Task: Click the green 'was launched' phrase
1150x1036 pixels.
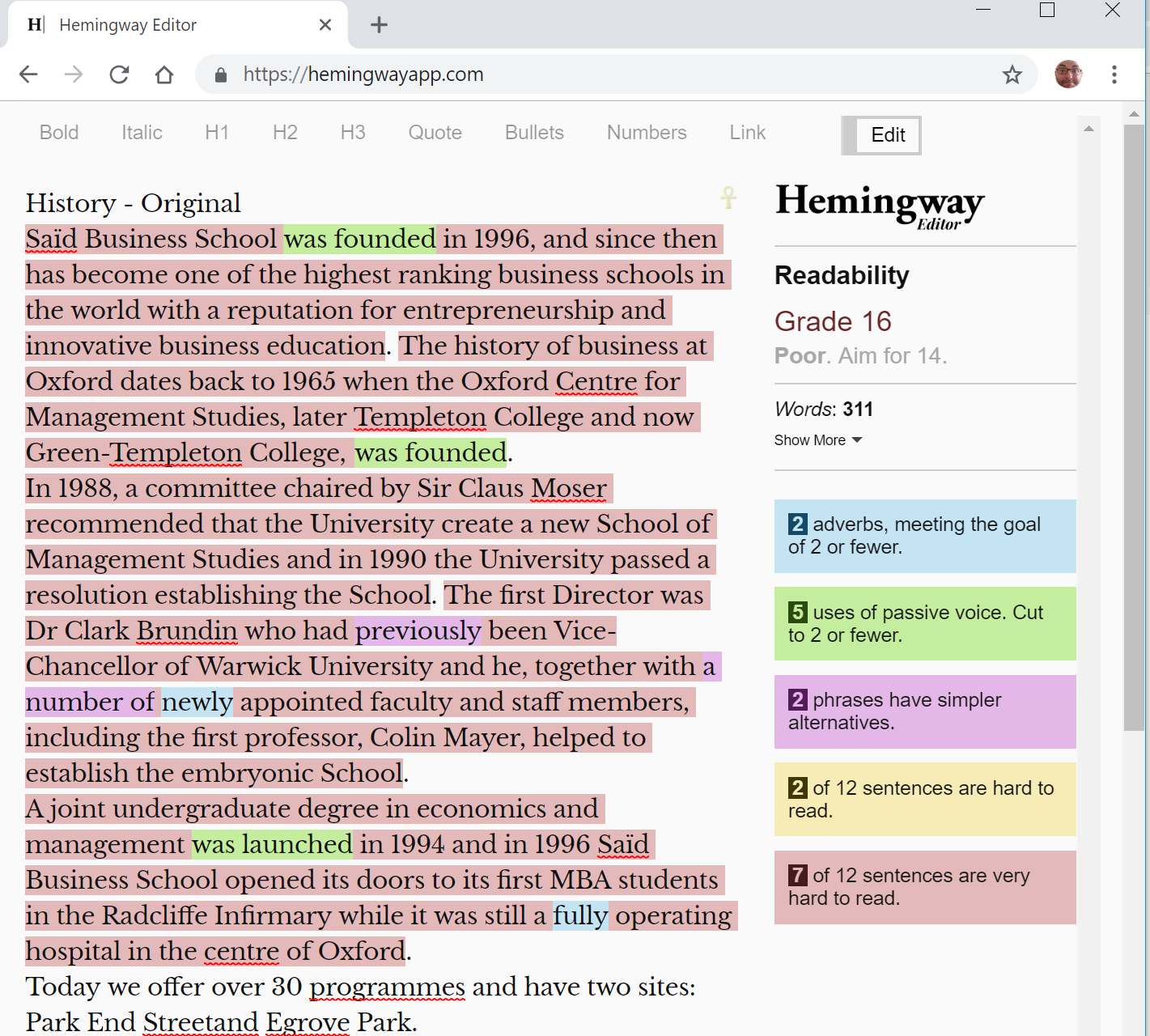Action: coord(273,844)
